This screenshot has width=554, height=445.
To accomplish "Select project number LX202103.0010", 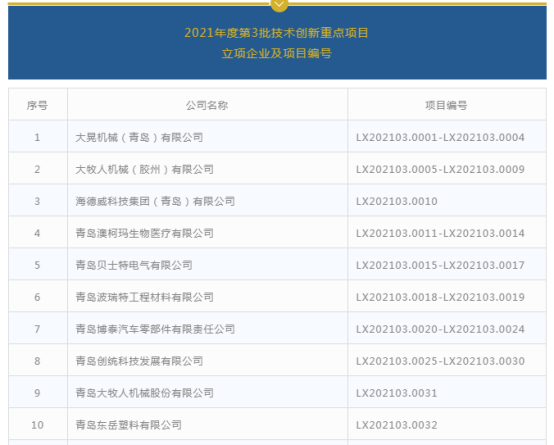I will [397, 201].
